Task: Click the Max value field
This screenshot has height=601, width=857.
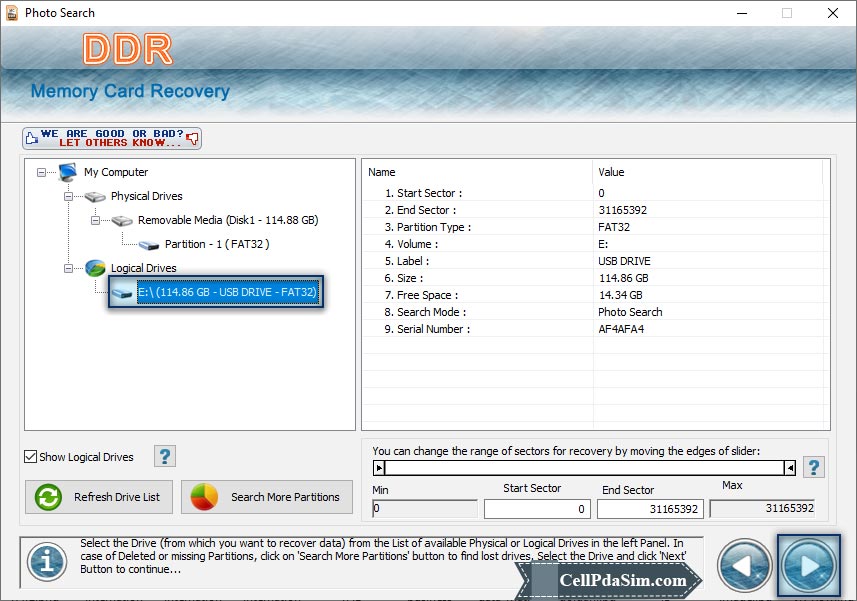Action: (762, 508)
